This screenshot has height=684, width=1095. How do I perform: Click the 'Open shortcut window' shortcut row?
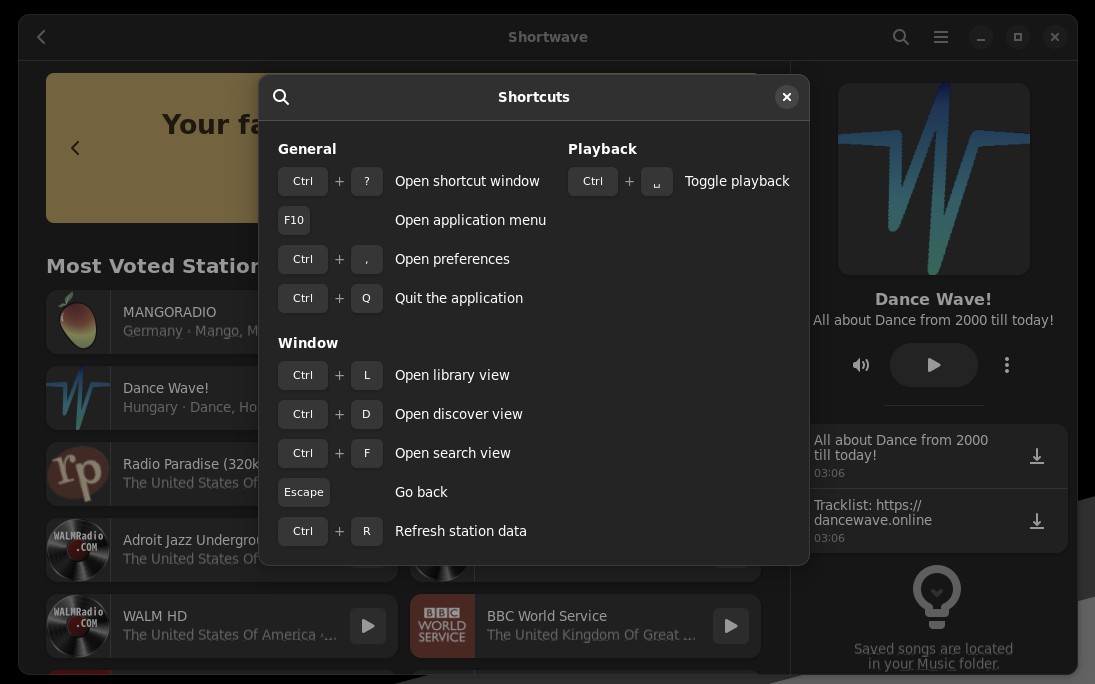point(412,182)
